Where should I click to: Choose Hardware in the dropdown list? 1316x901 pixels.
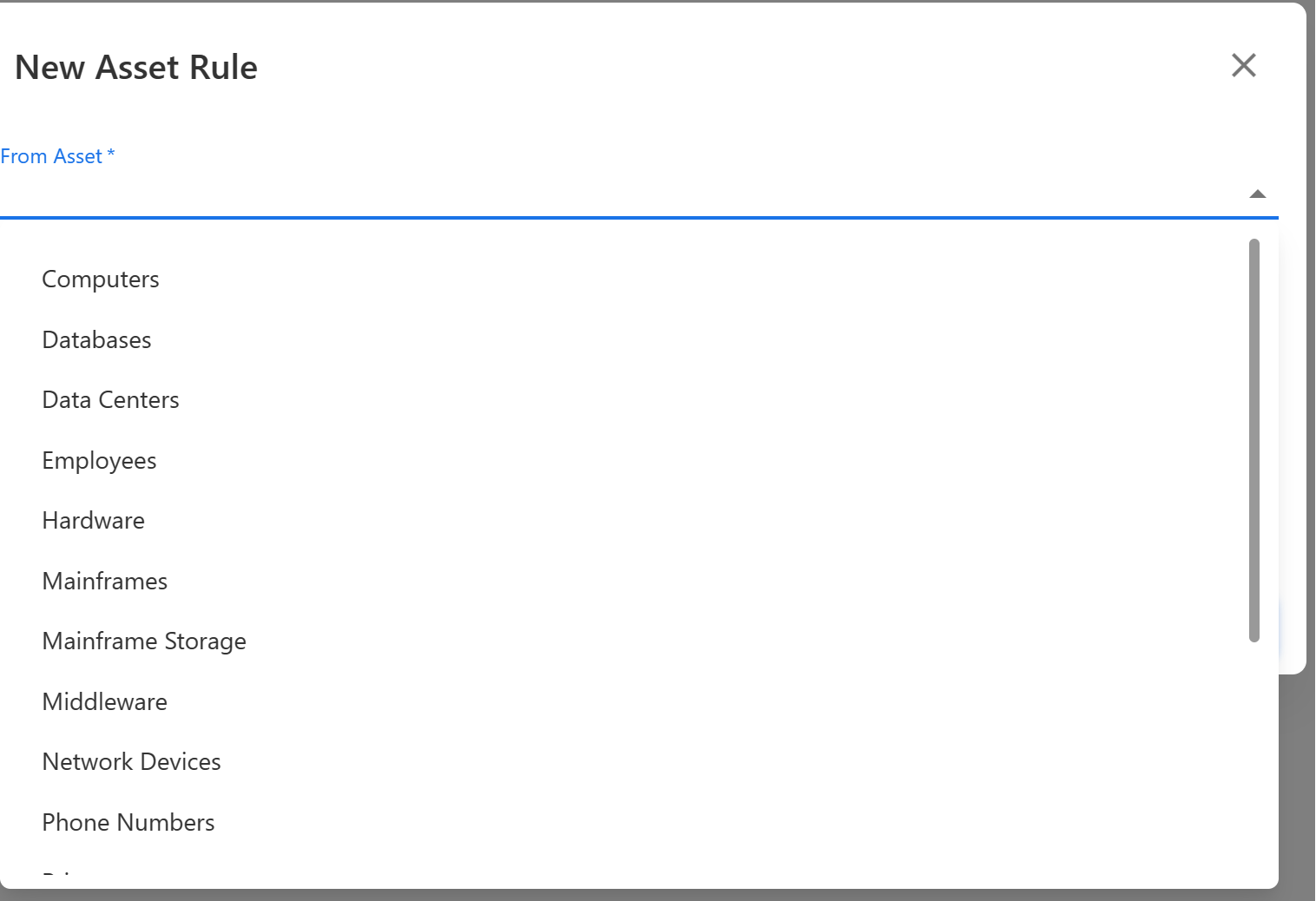pos(93,521)
